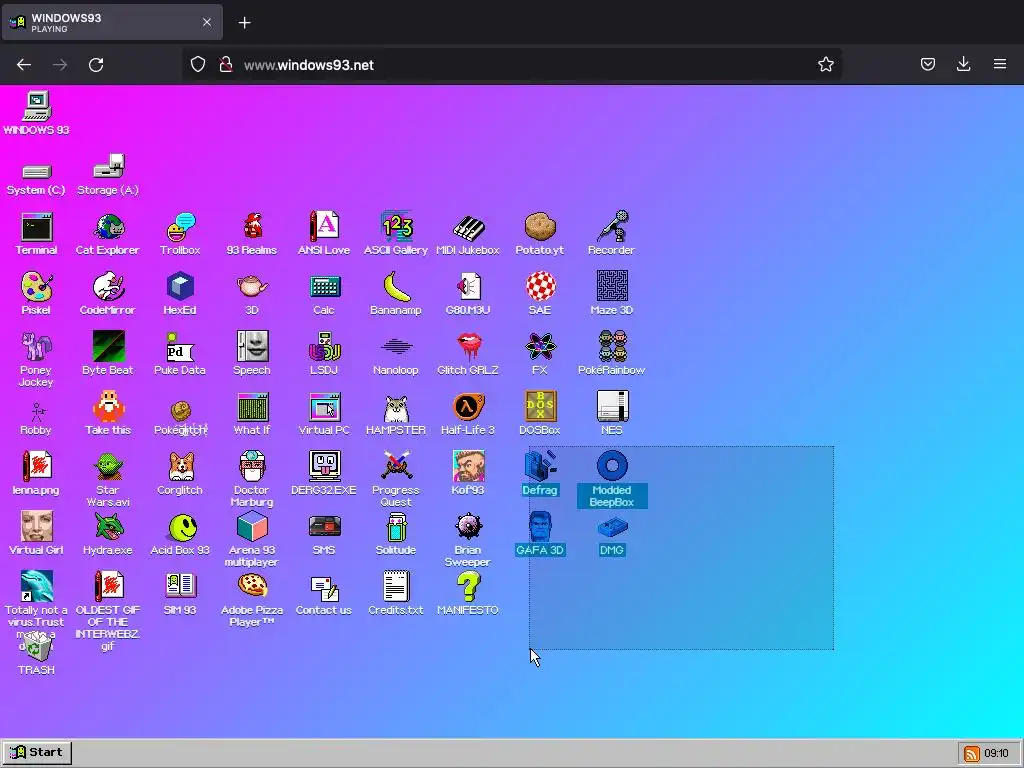Click the RSS feed tray icon
1024x768 pixels.
point(971,754)
